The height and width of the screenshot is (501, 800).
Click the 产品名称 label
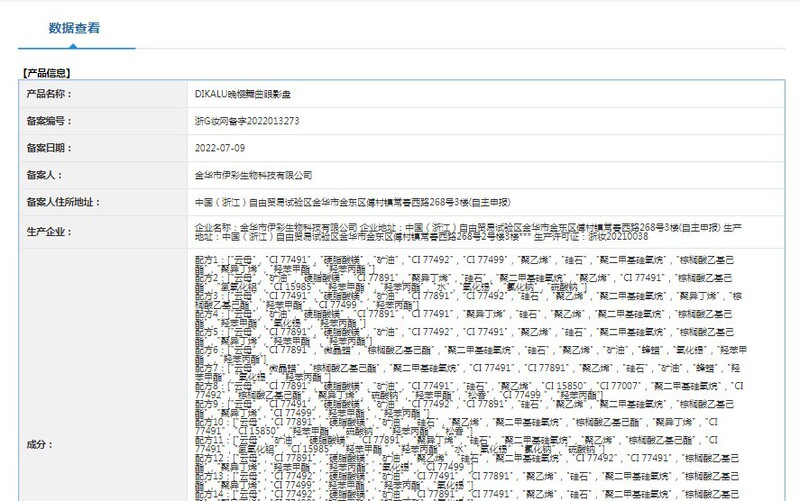[x=49, y=94]
